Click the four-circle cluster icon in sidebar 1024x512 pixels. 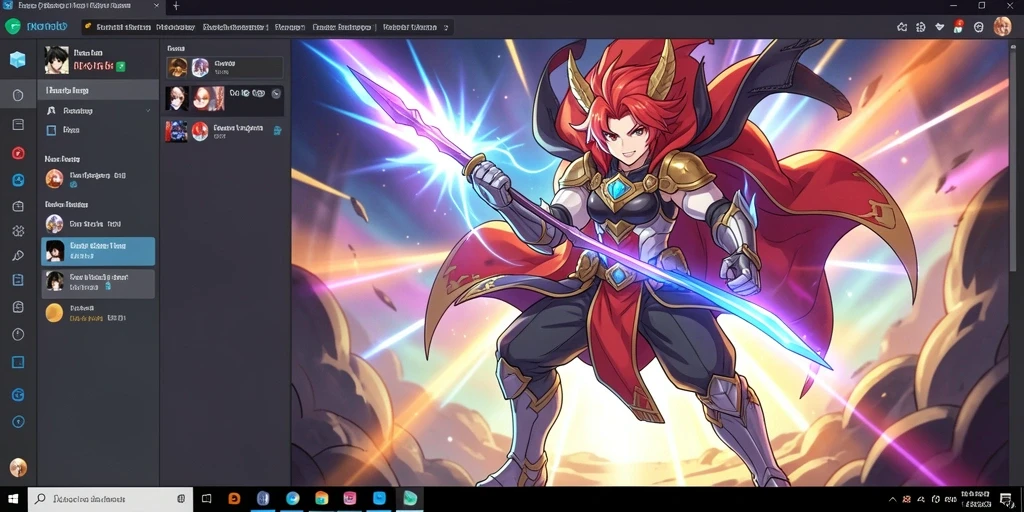[18, 231]
